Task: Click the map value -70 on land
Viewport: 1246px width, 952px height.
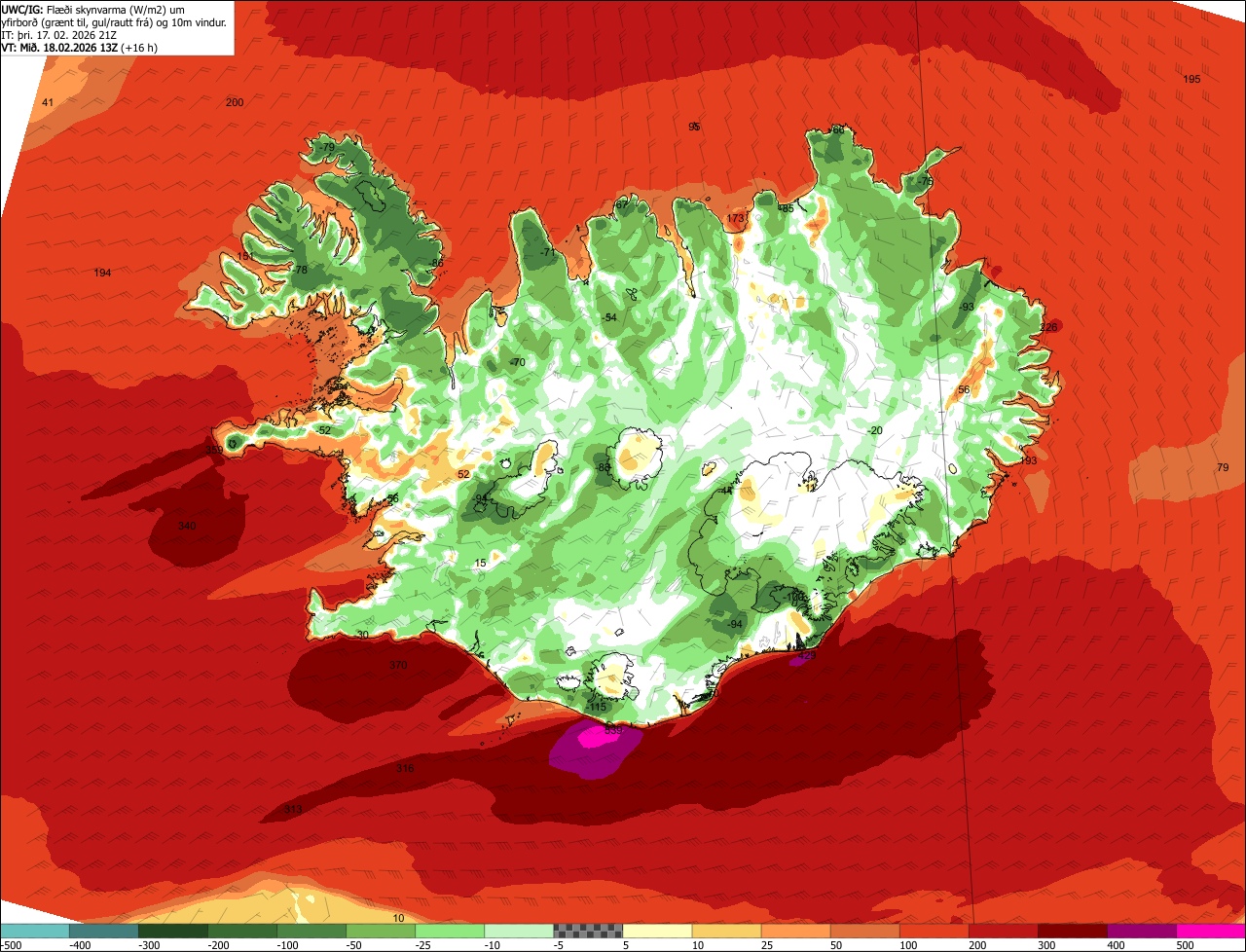Action: pos(518,362)
